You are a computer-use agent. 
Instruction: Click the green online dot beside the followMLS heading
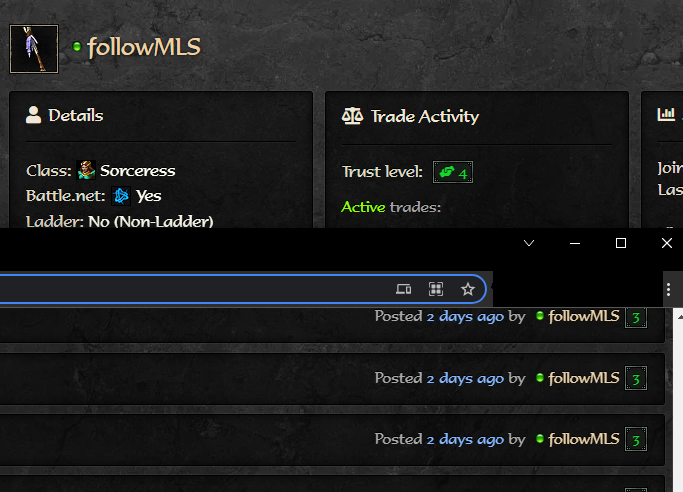click(77, 47)
